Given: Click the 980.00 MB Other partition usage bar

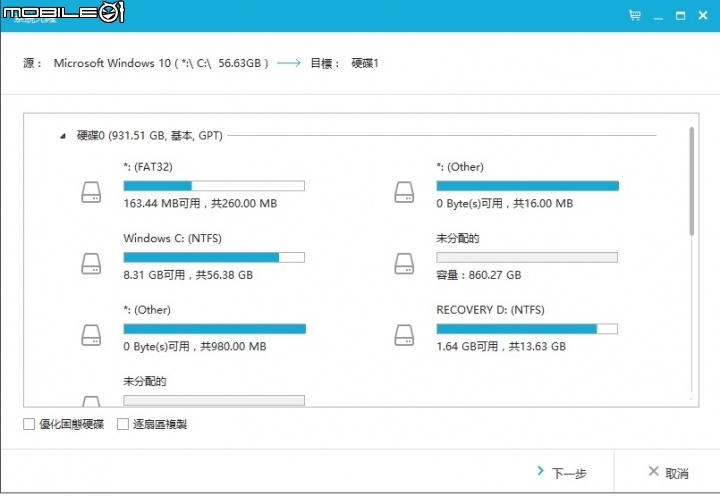Looking at the screenshot, I should (x=214, y=329).
